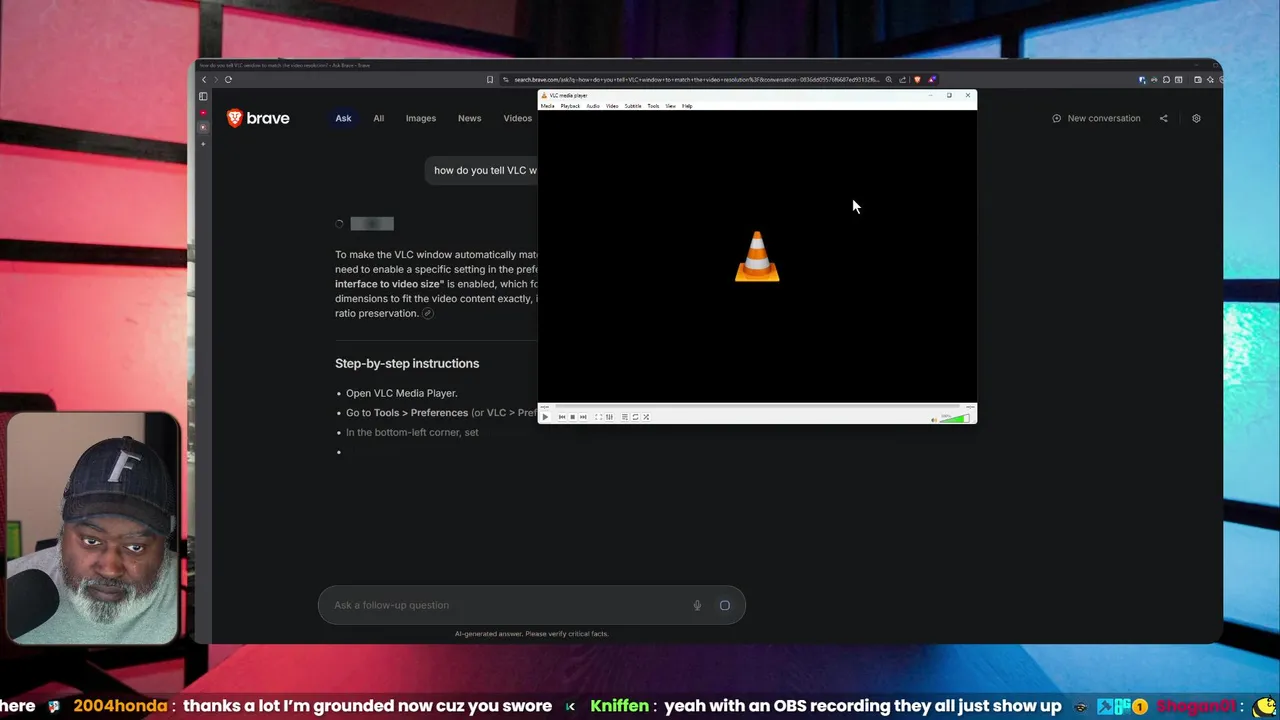Toggle VLC fullscreen button

pyautogui.click(x=598, y=417)
